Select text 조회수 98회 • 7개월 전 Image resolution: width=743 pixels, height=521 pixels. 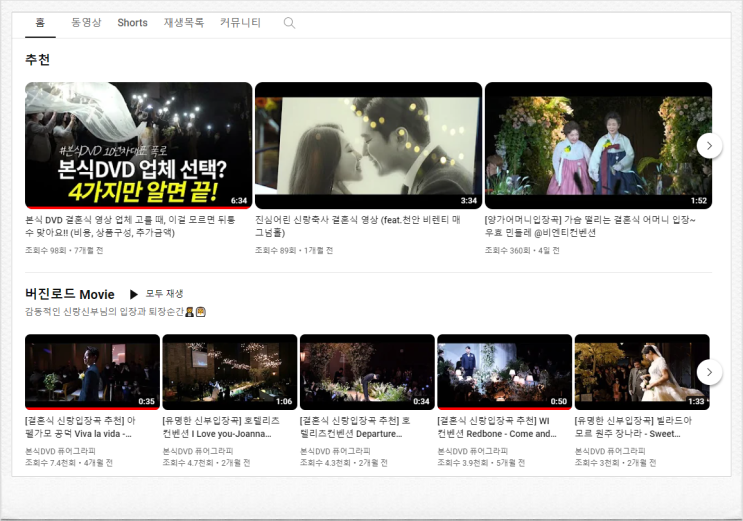click(64, 250)
